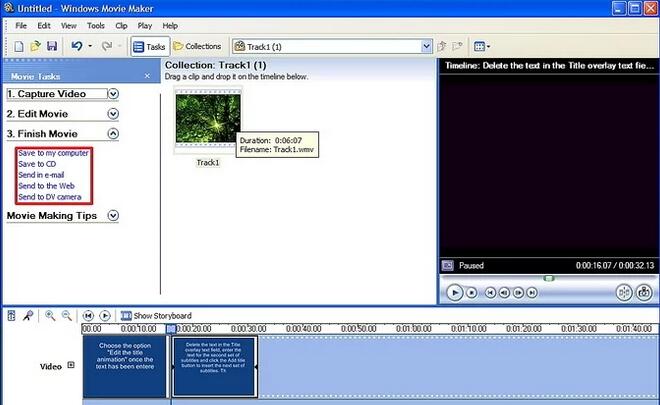The width and height of the screenshot is (660, 405).
Task: Open a project with the folder icon
Action: click(35, 46)
